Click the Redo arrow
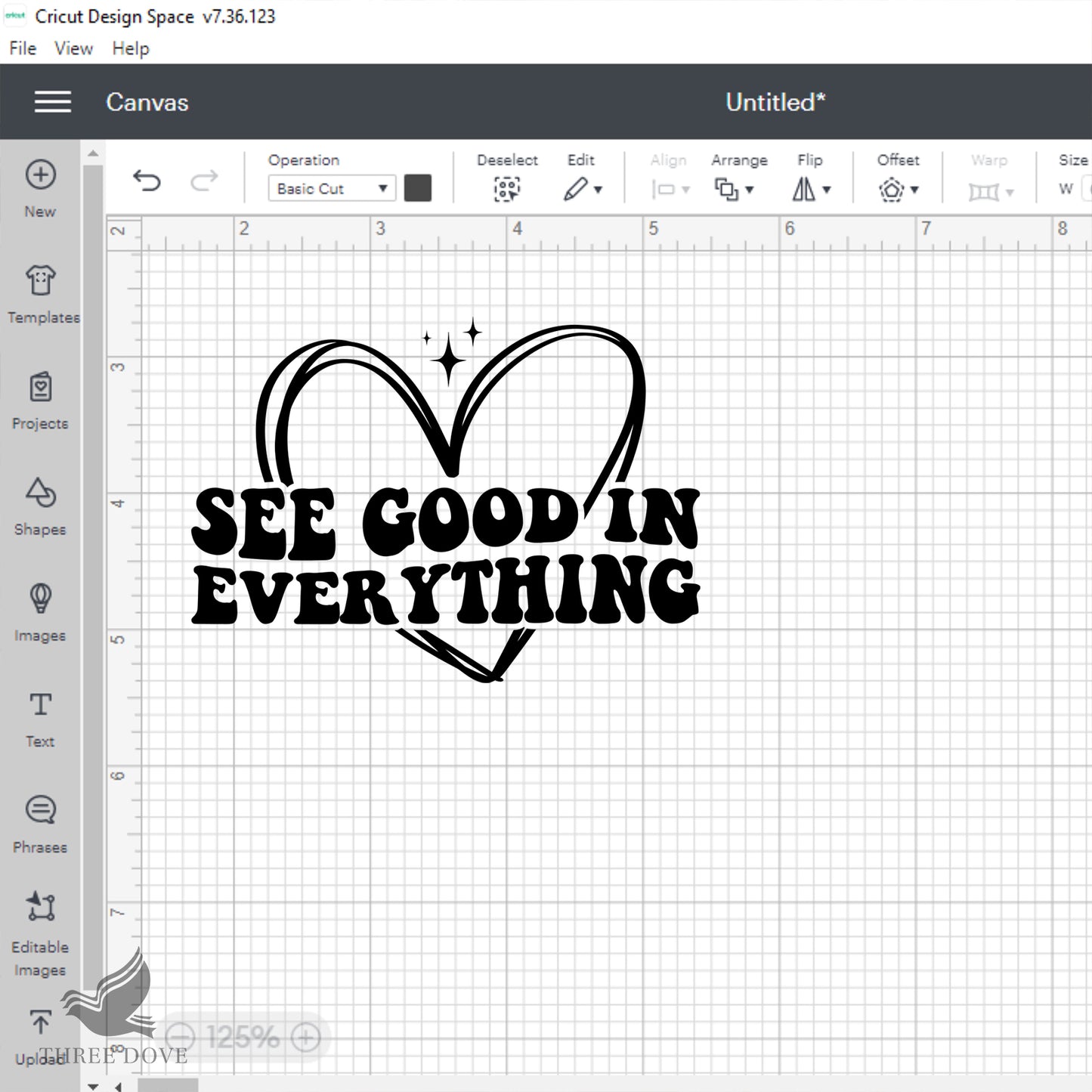1092x1092 pixels. 204,181
